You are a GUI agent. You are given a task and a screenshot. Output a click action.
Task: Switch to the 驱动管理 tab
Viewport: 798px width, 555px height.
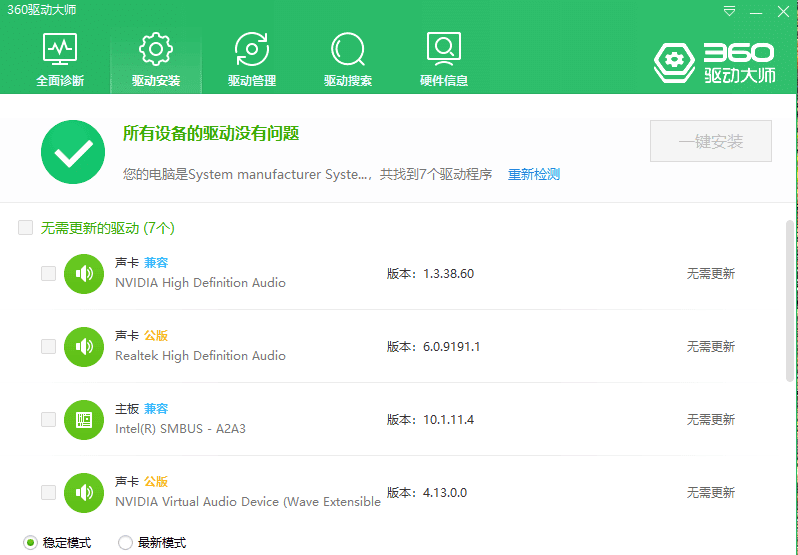[x=251, y=59]
